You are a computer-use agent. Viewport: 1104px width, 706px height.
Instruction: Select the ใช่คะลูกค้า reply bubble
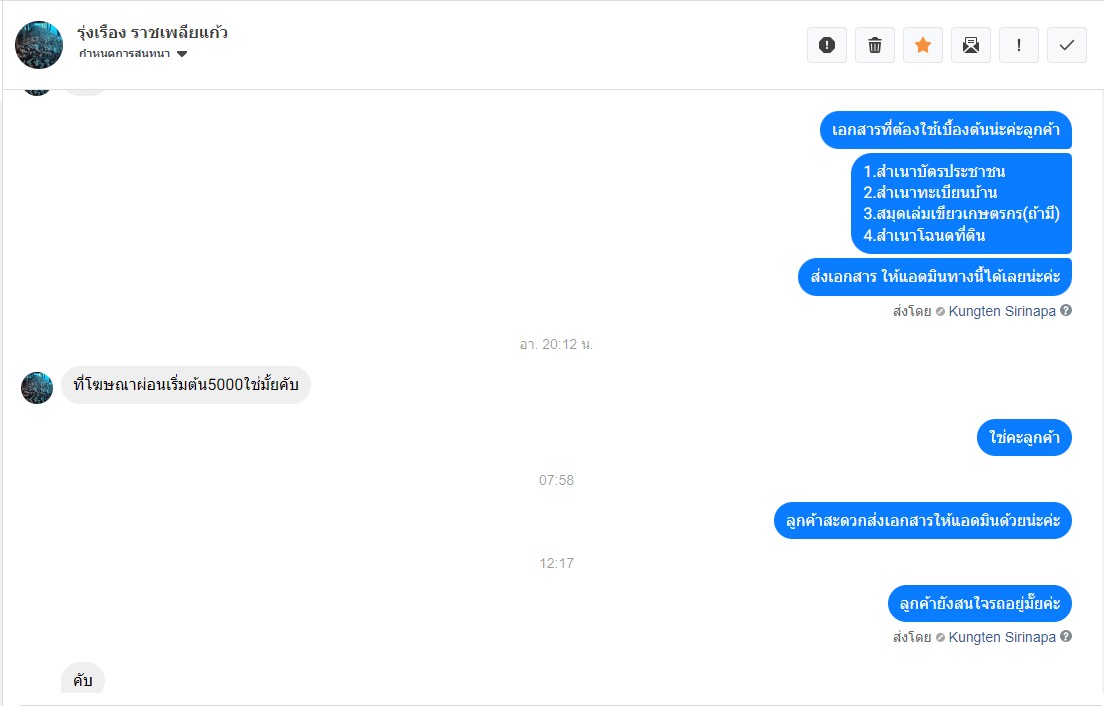[1024, 438]
